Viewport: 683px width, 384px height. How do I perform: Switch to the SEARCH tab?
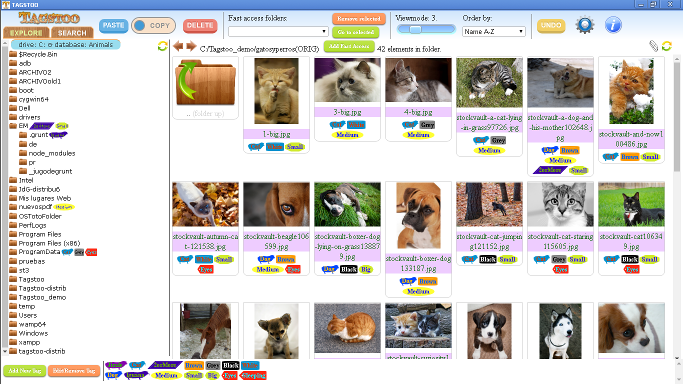(x=72, y=33)
